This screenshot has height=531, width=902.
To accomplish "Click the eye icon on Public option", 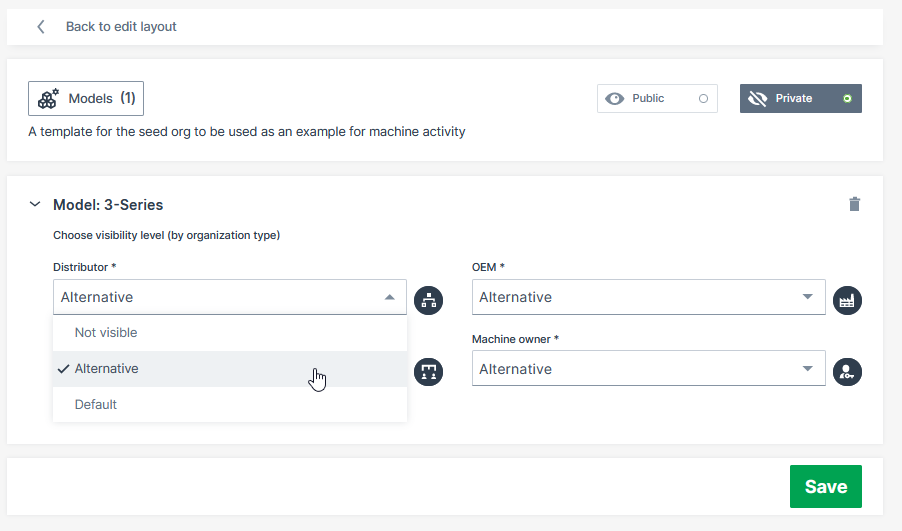I will (x=615, y=99).
